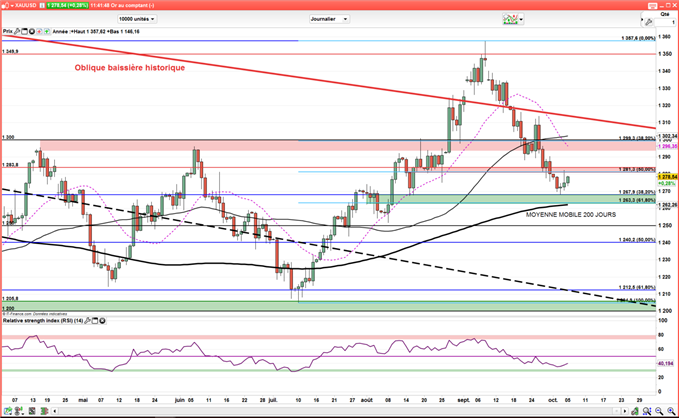
Task: Click the 1 302,34 price axis tag
Action: coord(667,136)
